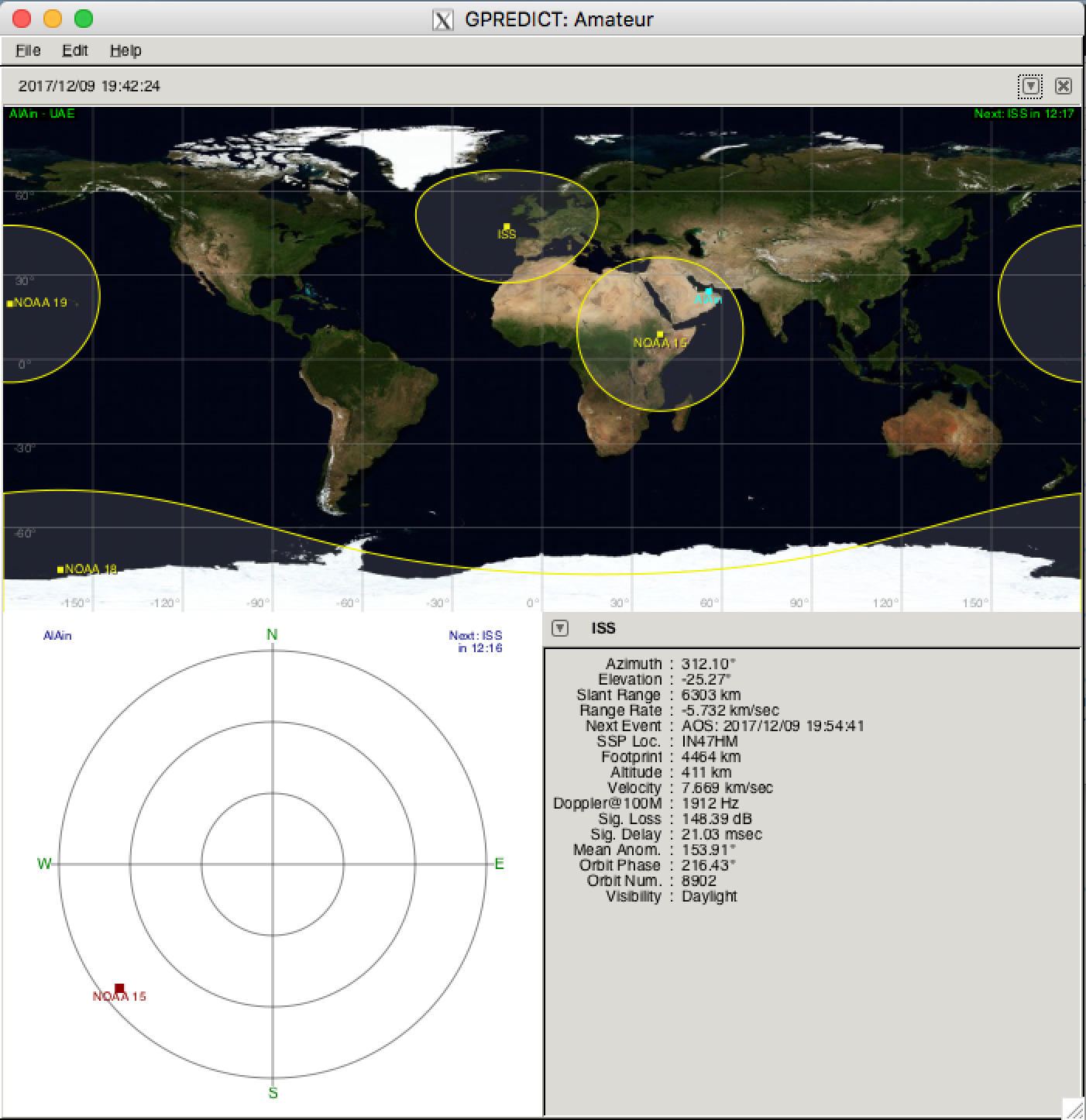Click the AlAin label in polar view
Screen dimensions: 1086x1120
57,636
